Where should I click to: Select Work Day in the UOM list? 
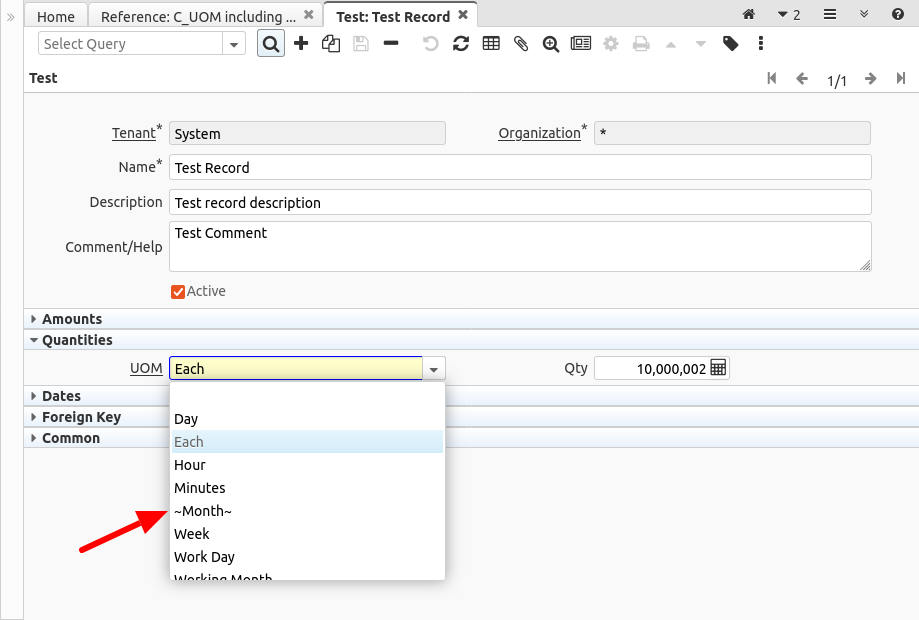tap(204, 557)
